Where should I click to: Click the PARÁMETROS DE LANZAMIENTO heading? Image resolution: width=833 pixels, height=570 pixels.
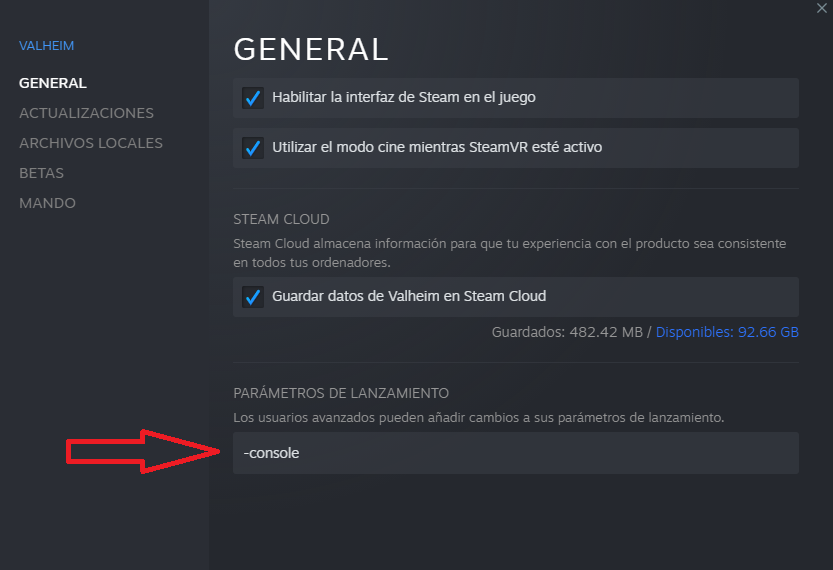coord(341,393)
